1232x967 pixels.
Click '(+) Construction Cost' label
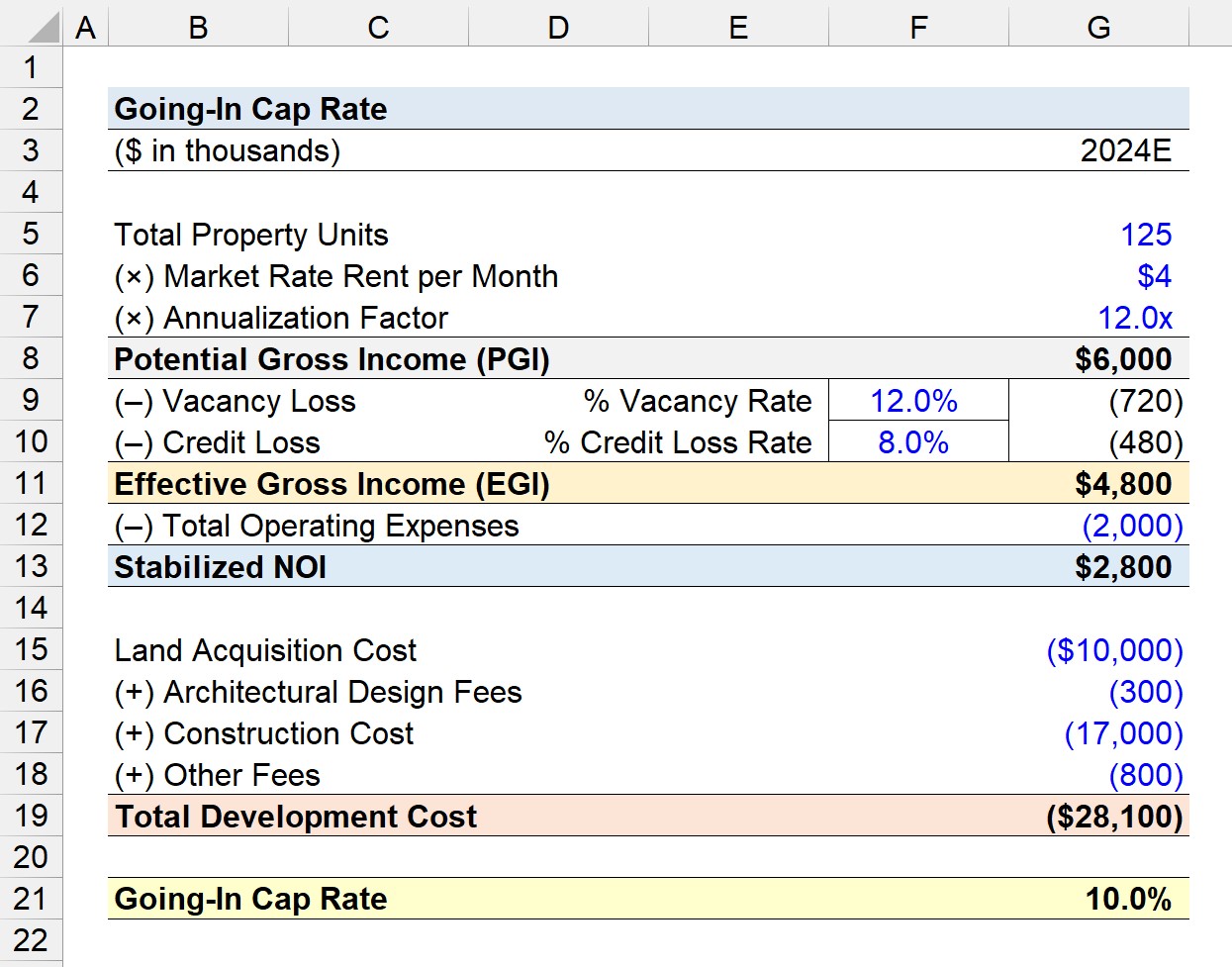pyautogui.click(x=264, y=733)
